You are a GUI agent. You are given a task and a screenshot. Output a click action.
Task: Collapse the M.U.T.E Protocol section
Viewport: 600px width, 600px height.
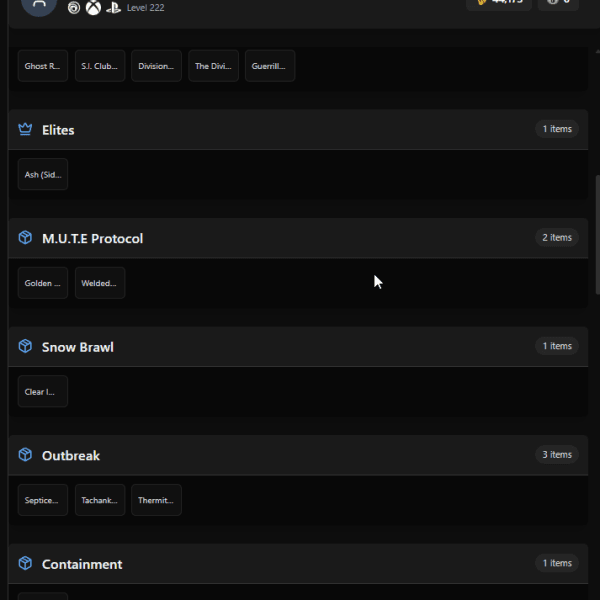click(x=298, y=238)
